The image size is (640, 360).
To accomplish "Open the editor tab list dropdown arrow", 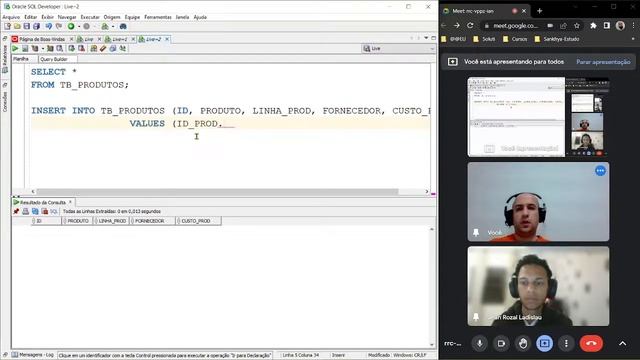I will click(426, 38).
